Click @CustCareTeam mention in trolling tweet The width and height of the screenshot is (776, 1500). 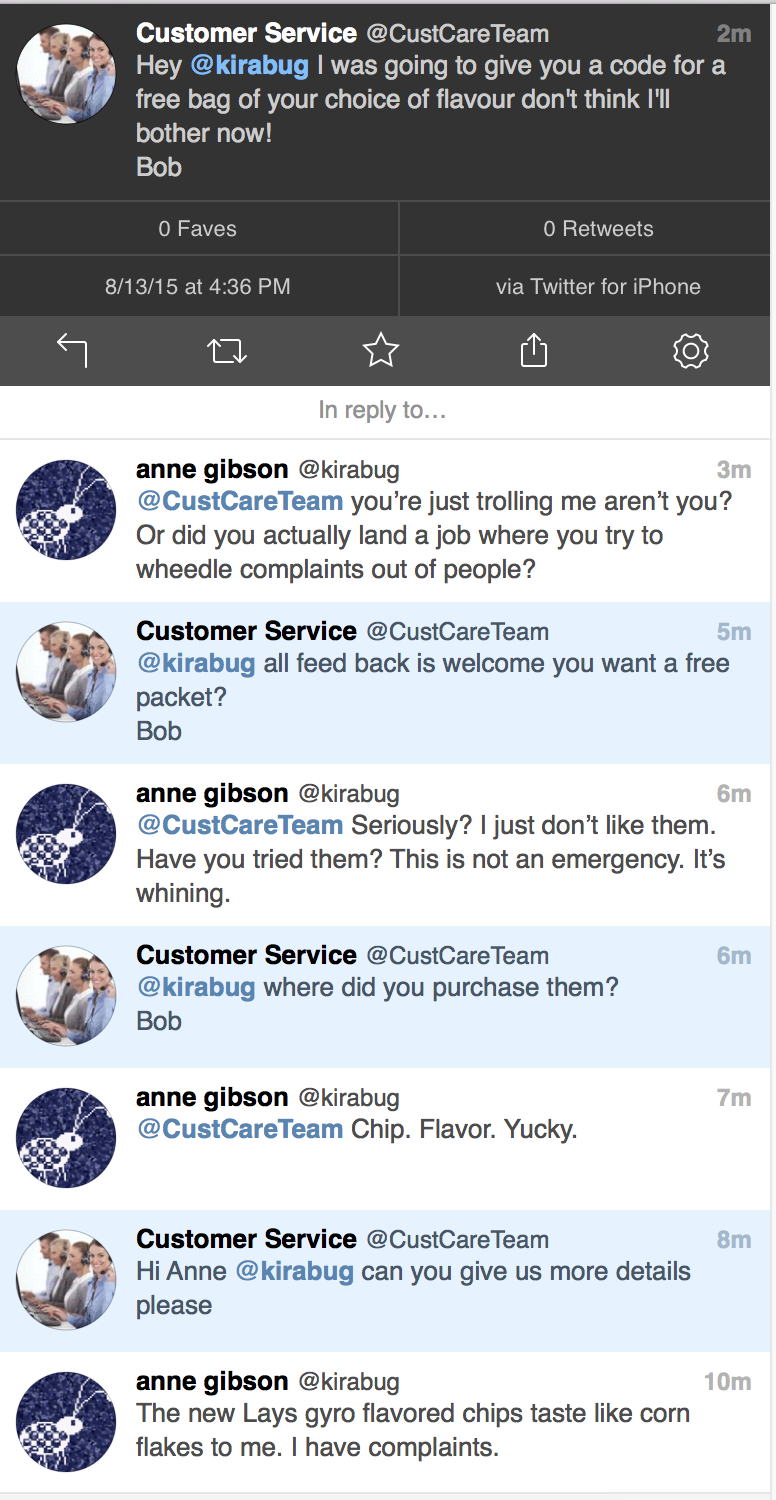(x=240, y=501)
